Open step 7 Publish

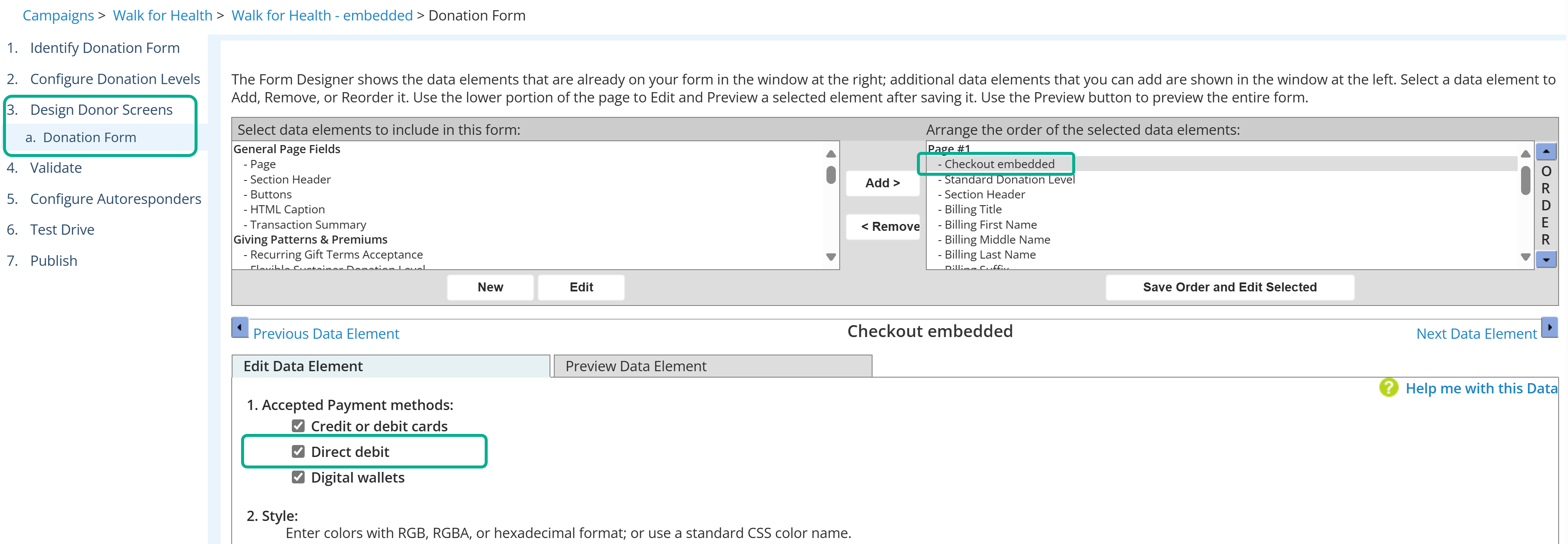click(x=54, y=261)
